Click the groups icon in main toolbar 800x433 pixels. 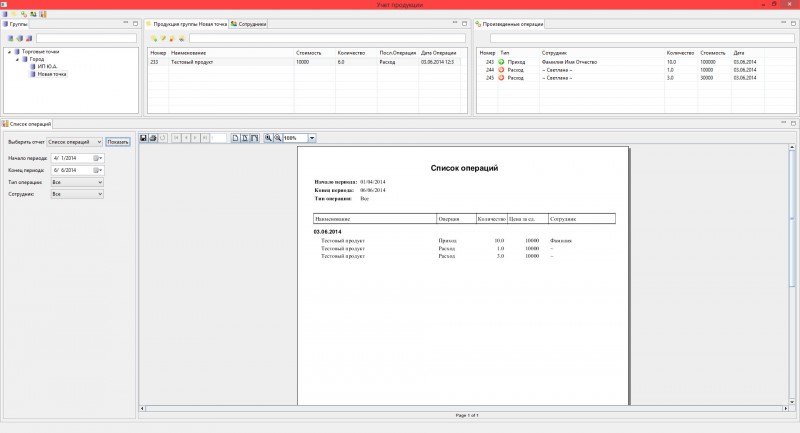tap(5, 14)
